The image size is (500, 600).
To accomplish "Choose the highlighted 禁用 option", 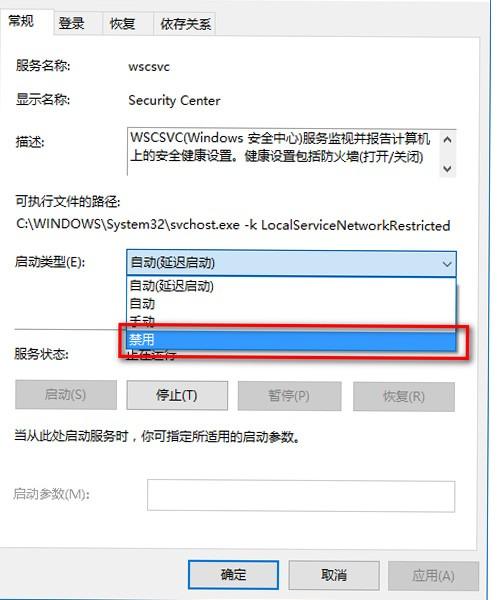I will tap(291, 340).
